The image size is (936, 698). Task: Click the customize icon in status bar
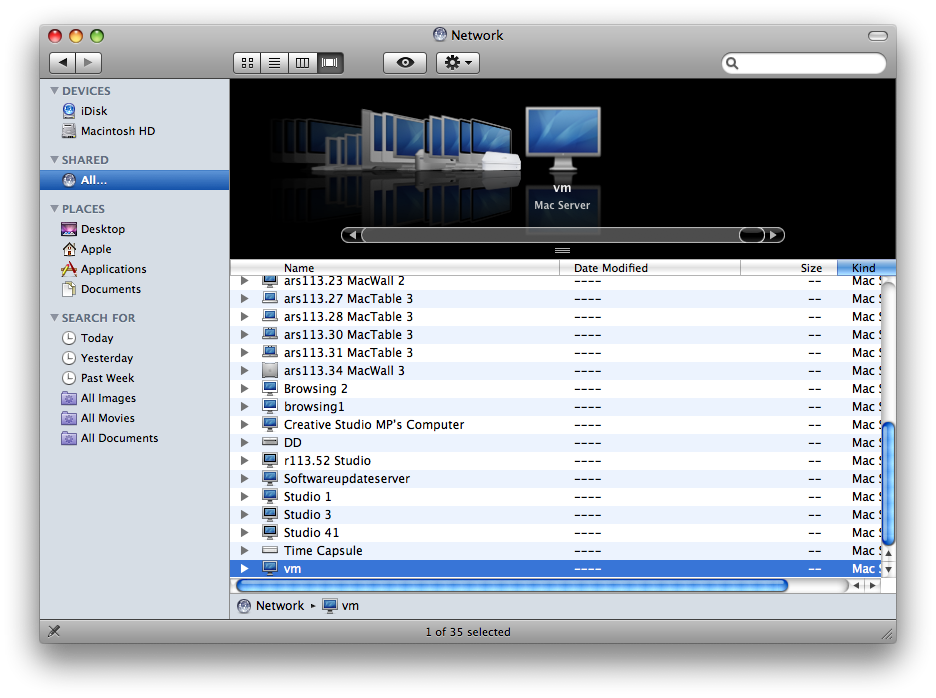coord(54,631)
